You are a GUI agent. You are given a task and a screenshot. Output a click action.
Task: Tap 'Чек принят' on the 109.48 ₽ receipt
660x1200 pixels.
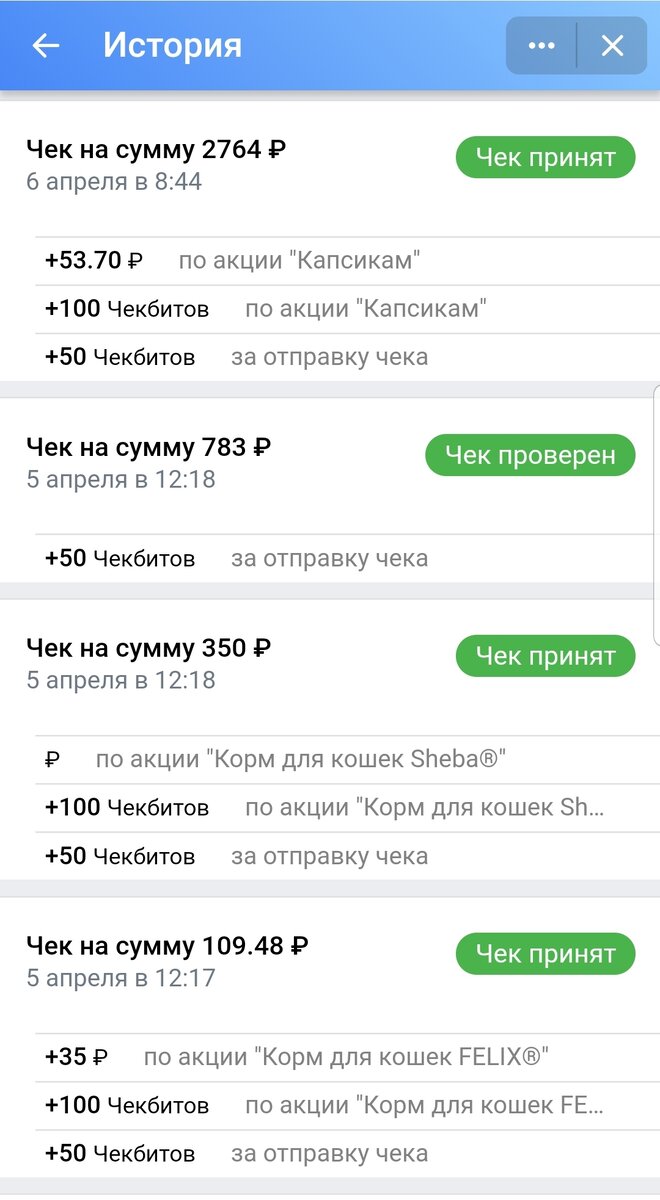click(544, 953)
